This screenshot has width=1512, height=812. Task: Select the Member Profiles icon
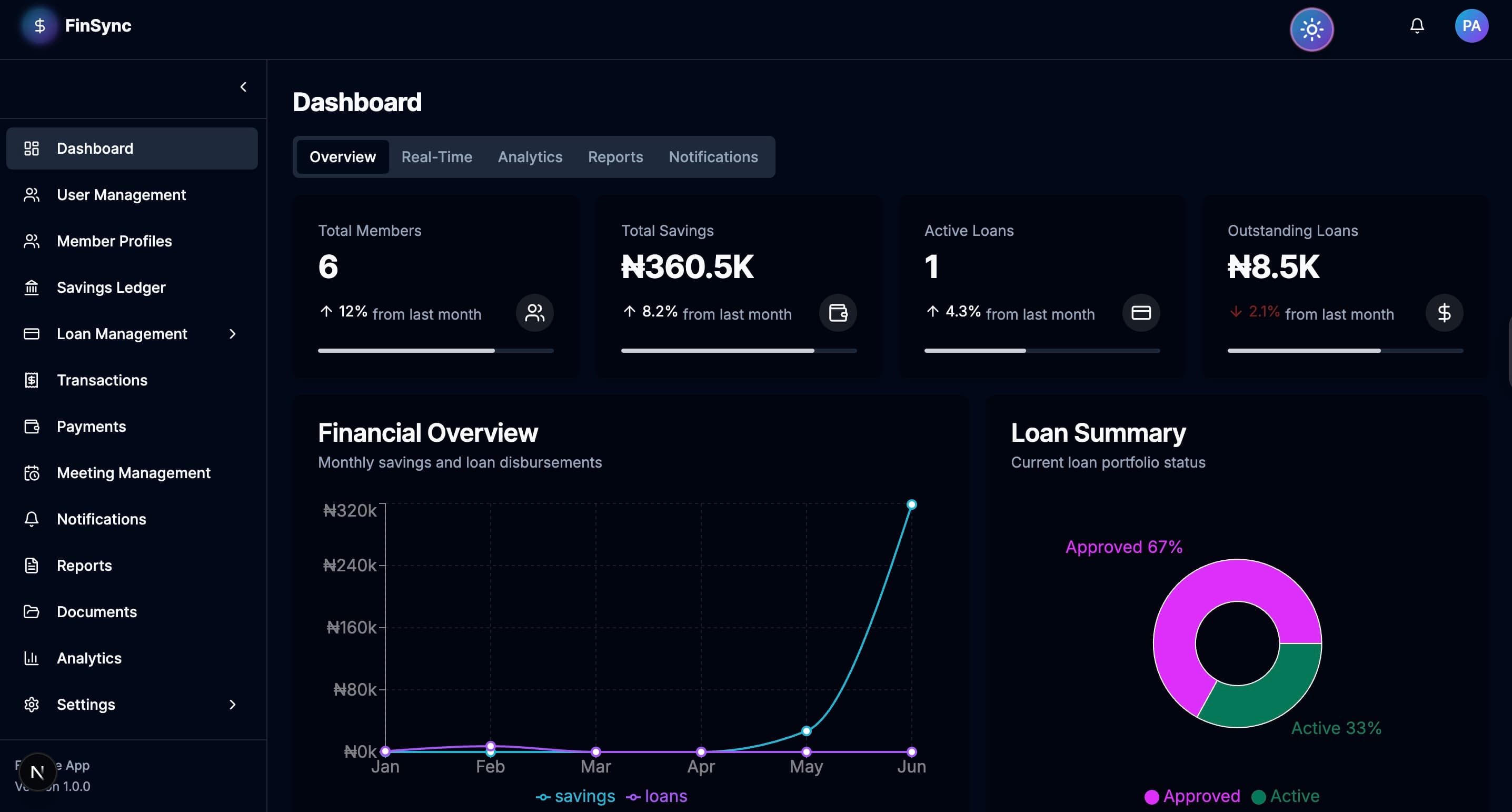(32, 241)
